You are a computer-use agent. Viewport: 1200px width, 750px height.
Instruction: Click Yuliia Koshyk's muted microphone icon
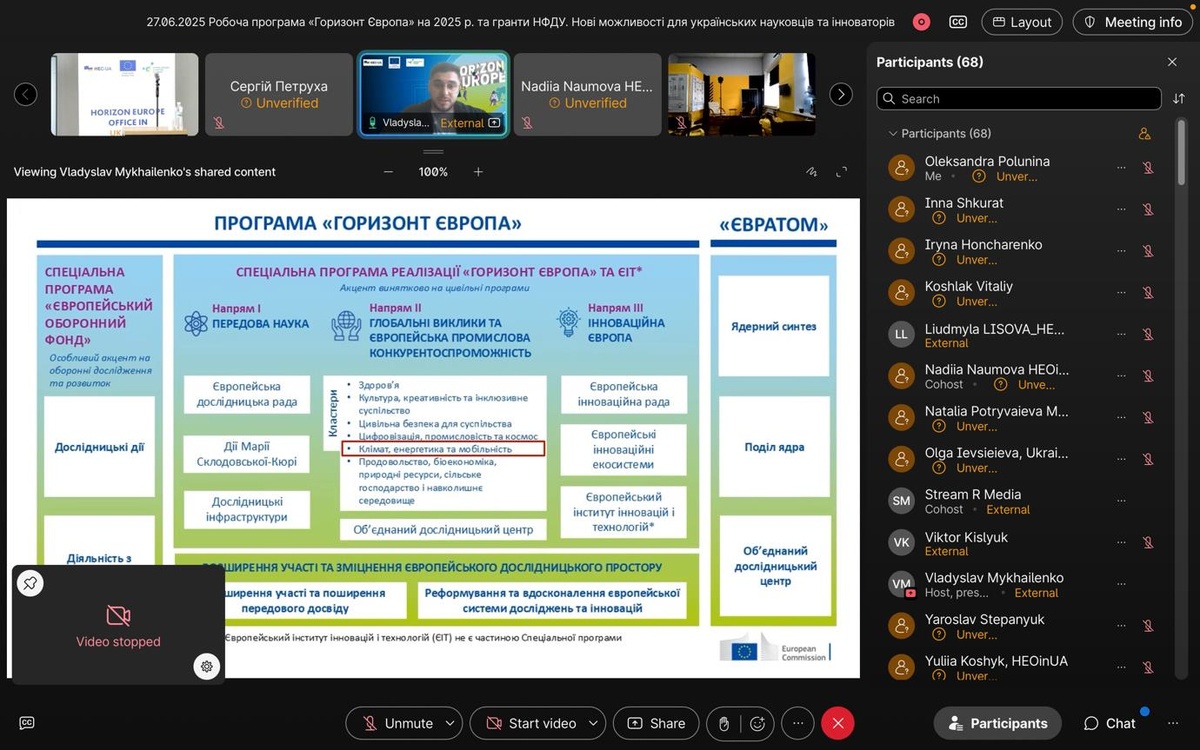[x=1148, y=668]
